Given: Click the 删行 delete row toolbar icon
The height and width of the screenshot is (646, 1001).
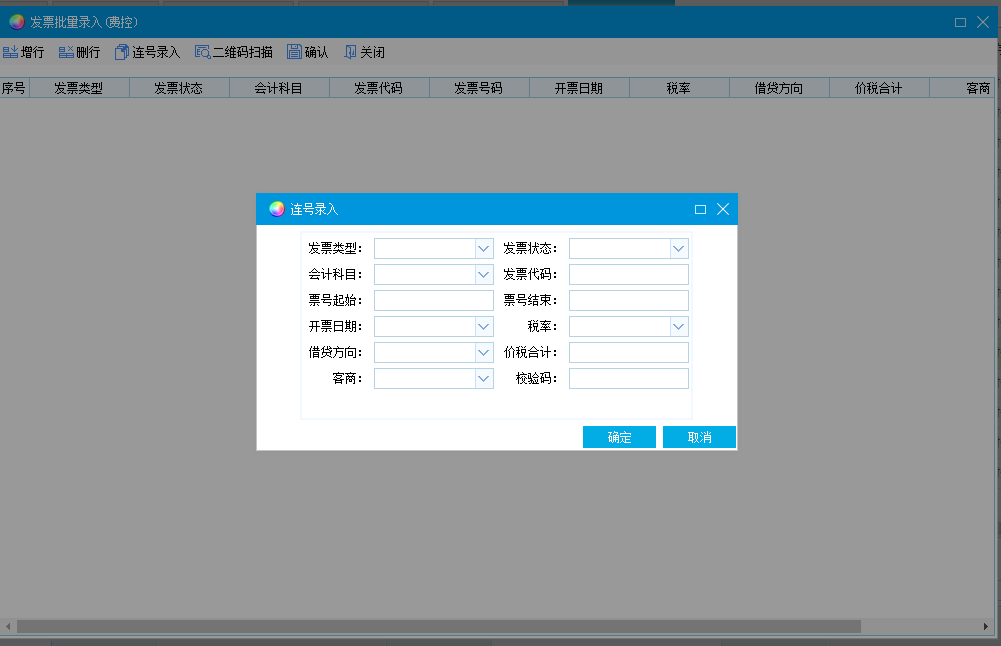Looking at the screenshot, I should [66, 52].
